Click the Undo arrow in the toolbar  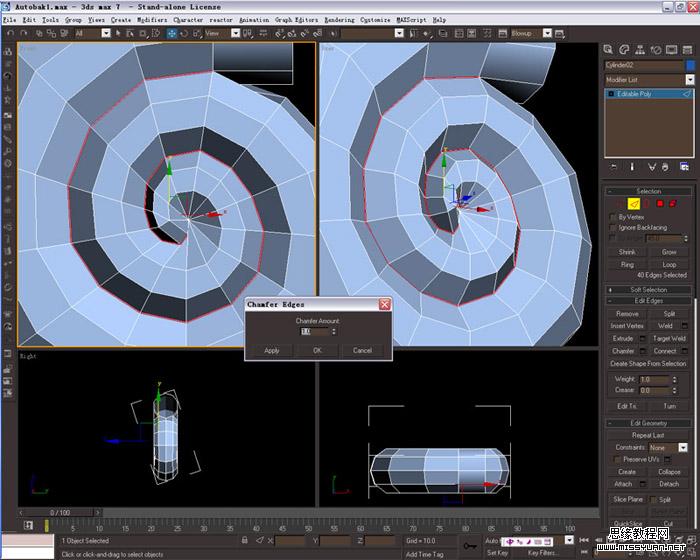click(x=11, y=33)
